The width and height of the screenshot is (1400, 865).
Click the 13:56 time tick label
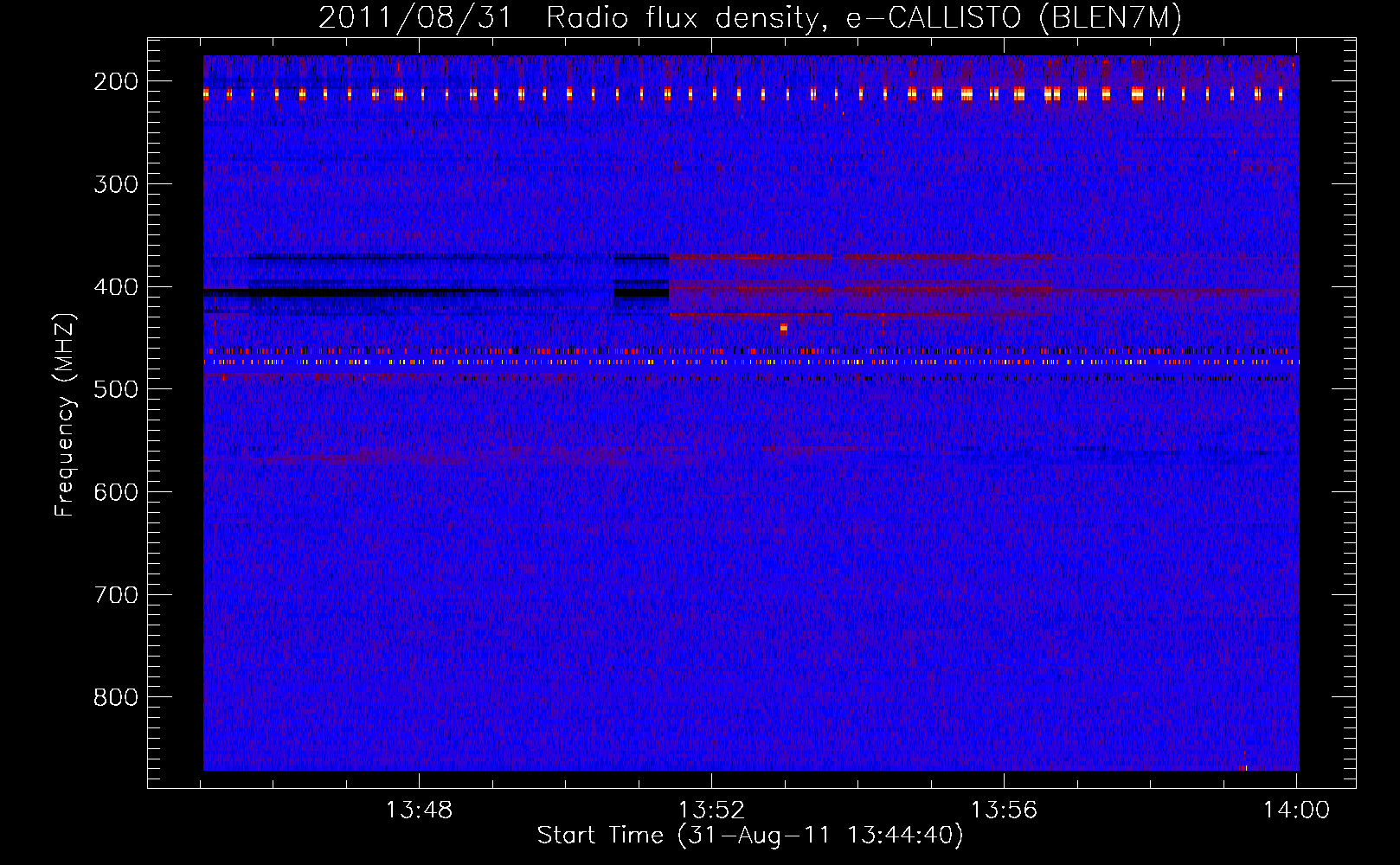point(1004,811)
